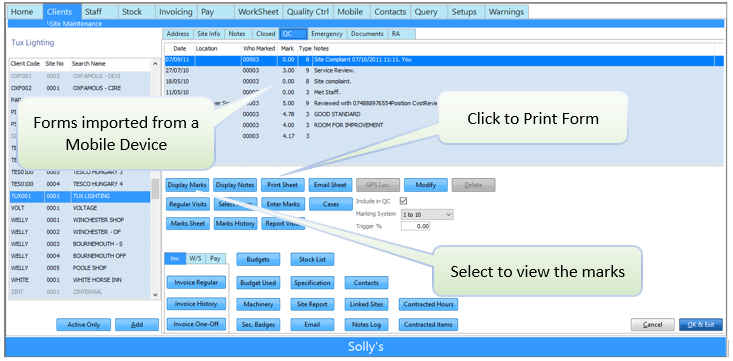Open the Marks Sheet button

tap(187, 224)
